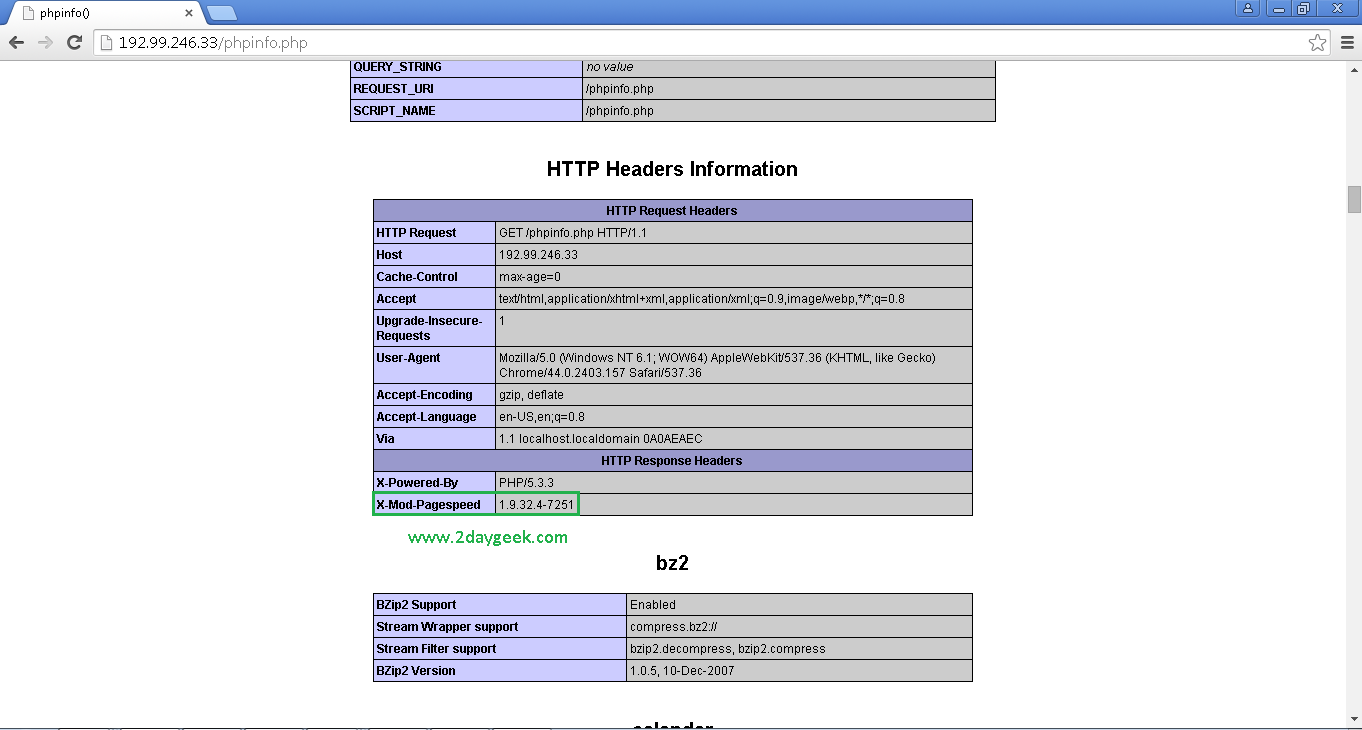This screenshot has width=1362, height=730.
Task: Select the max-age=0 value
Action: tap(530, 277)
